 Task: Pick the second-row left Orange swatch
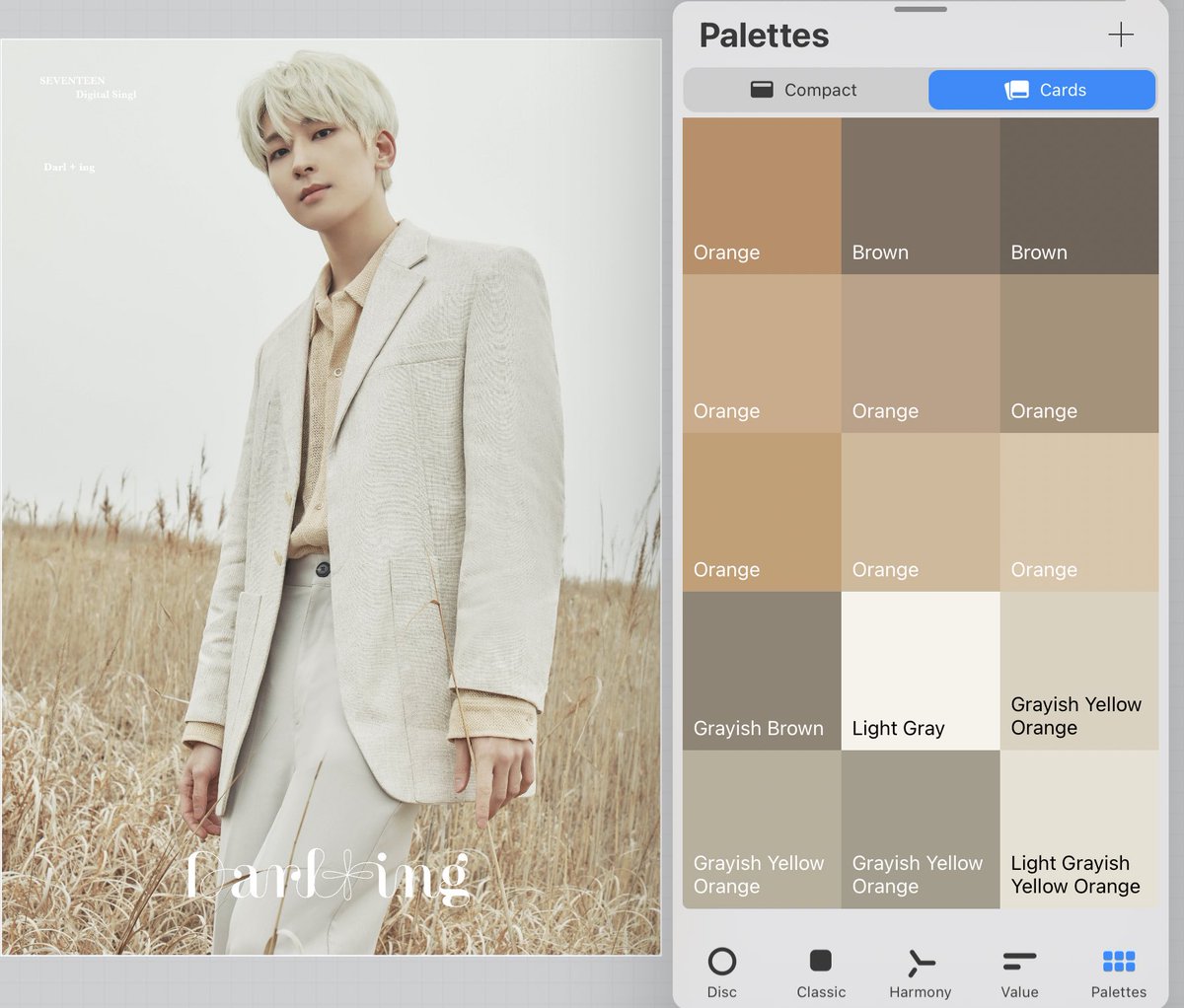coord(762,353)
